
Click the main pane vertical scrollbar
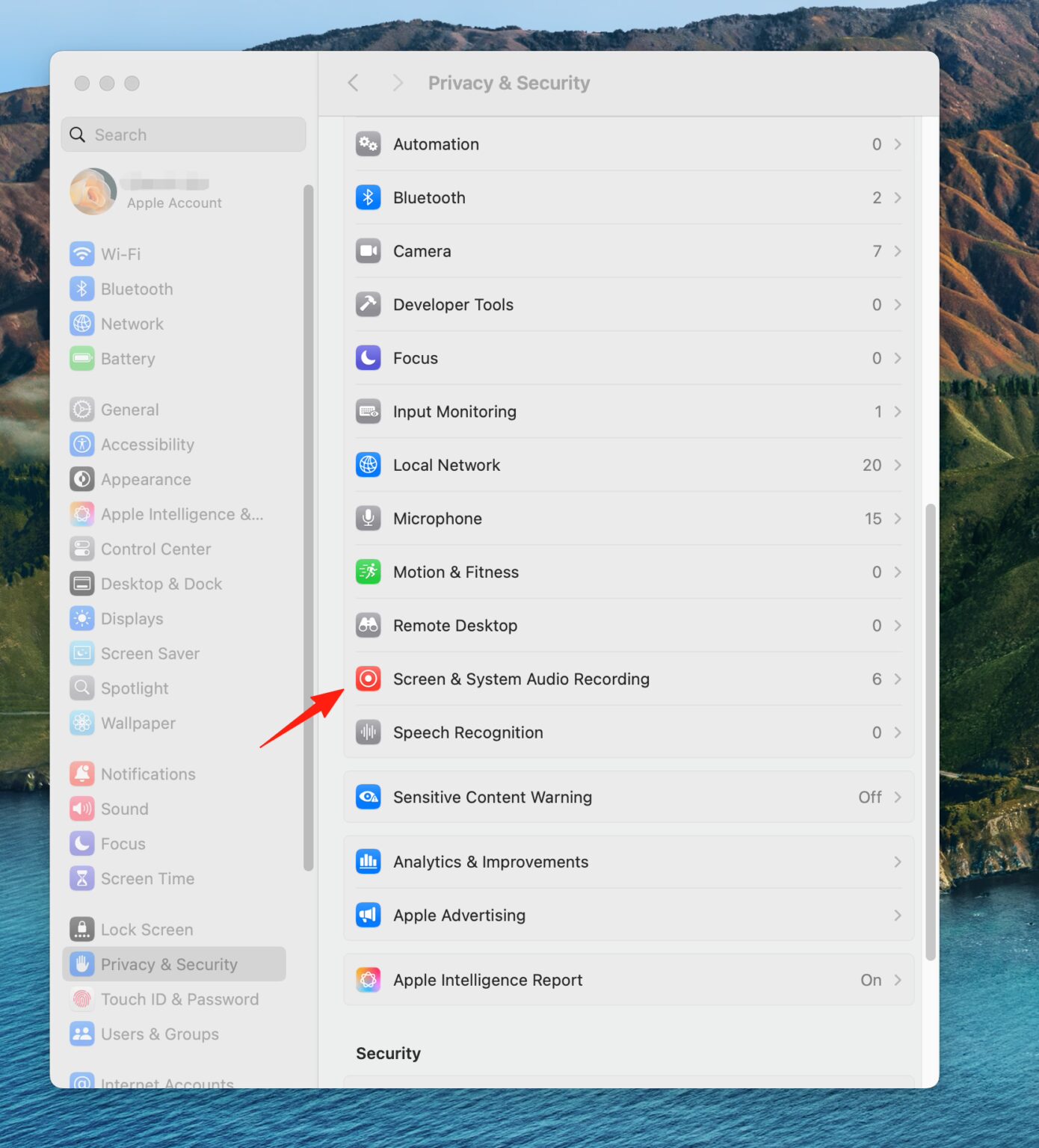tap(930, 732)
